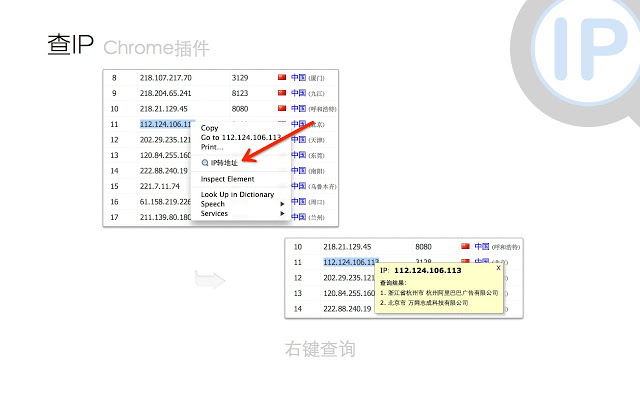Image resolution: width=640 pixels, height=400 pixels.
Task: Click 202.29.235.121 in the popup table
Action: click(x=349, y=278)
